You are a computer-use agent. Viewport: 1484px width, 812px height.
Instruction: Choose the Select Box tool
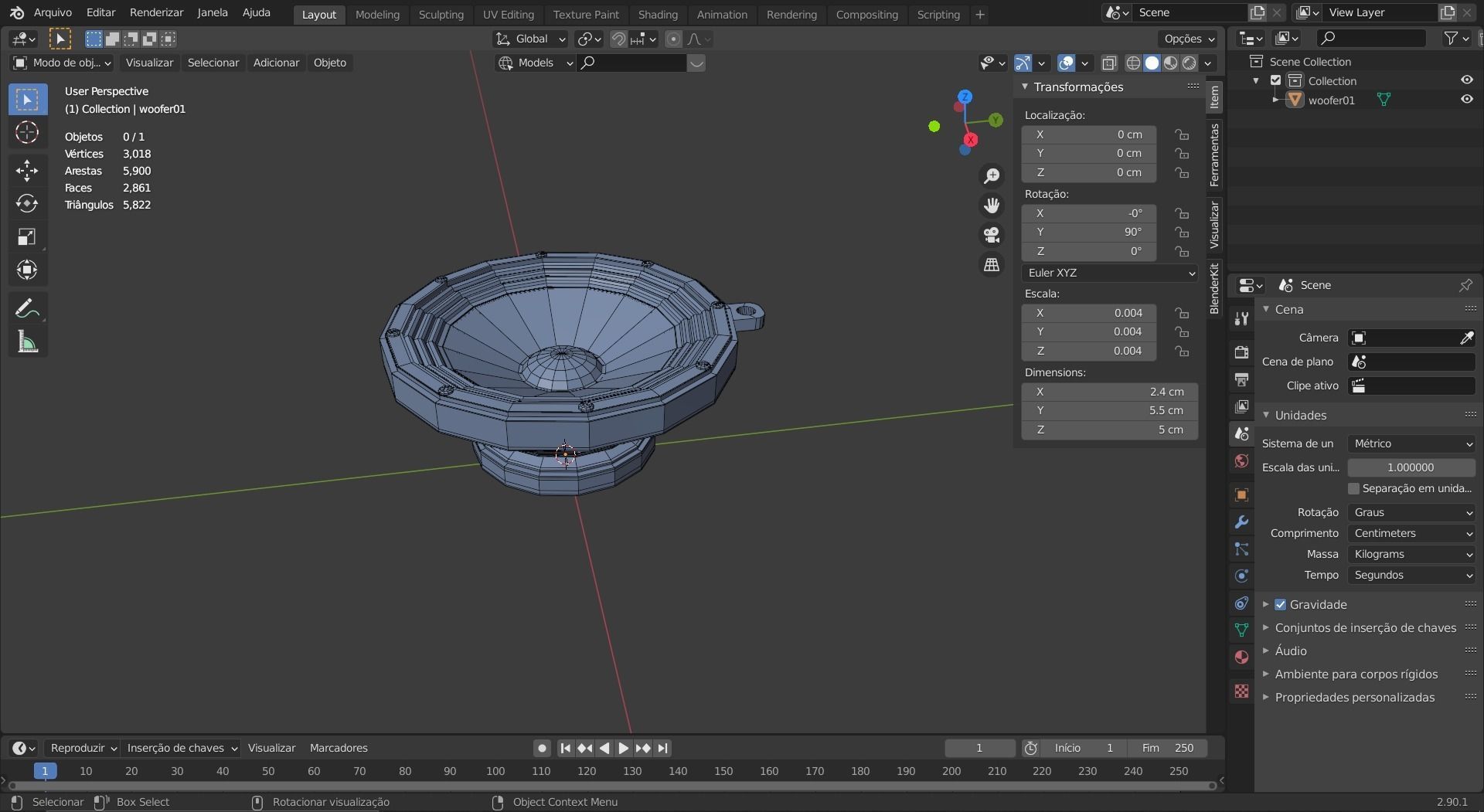click(27, 100)
